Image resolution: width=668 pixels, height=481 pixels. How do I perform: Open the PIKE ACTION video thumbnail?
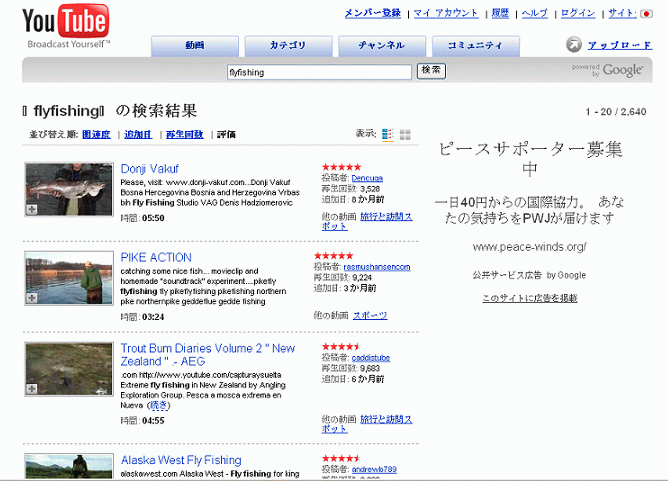pos(69,278)
